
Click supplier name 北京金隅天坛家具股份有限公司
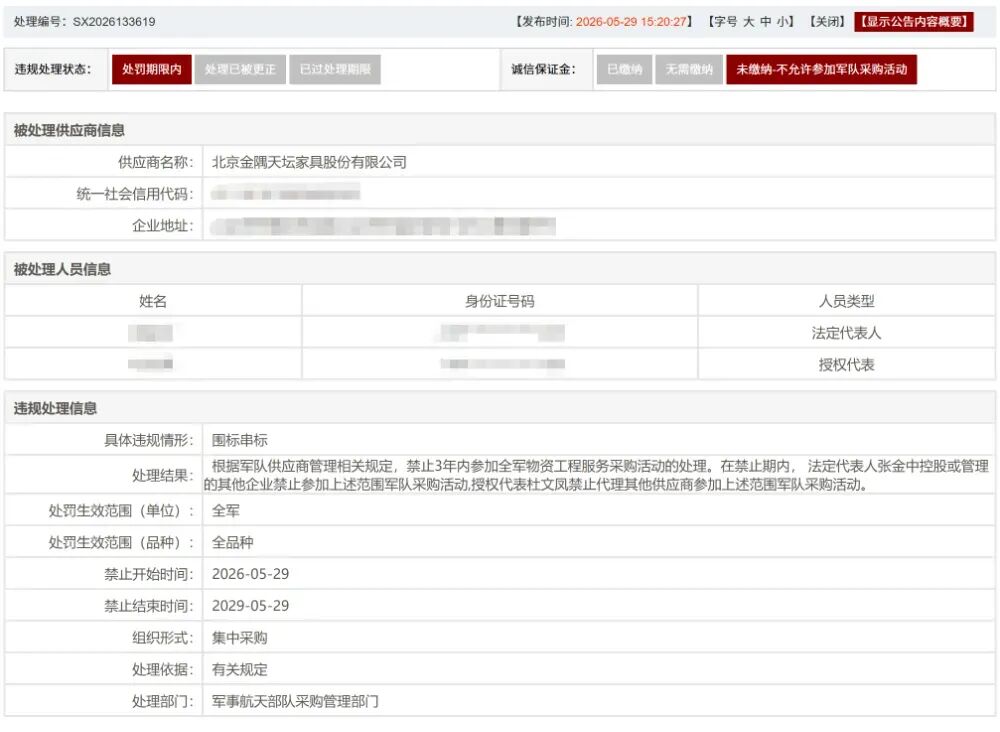309,162
